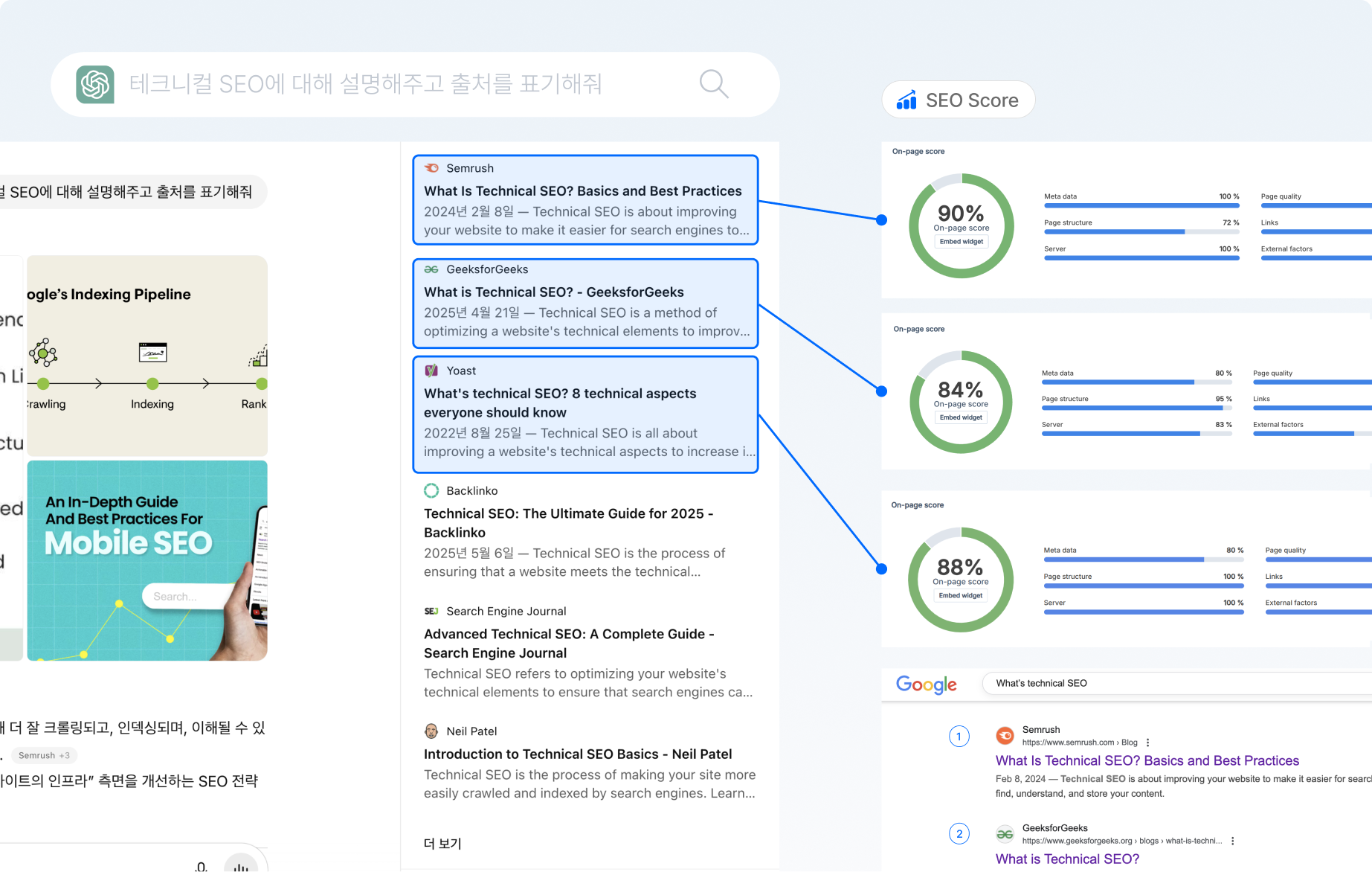Click the Yoast logo icon
The height and width of the screenshot is (872, 1372).
point(432,371)
